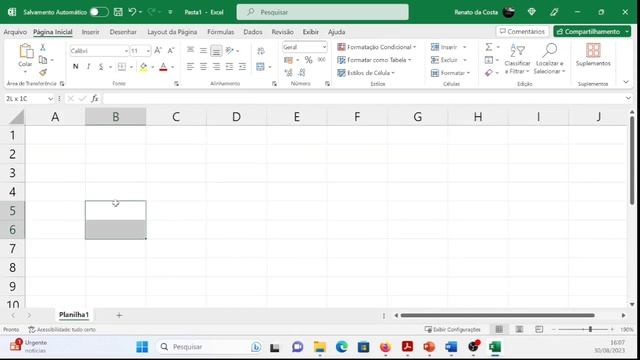Open the Formatar cells dropdown
640x360 pixels.
[x=450, y=73]
